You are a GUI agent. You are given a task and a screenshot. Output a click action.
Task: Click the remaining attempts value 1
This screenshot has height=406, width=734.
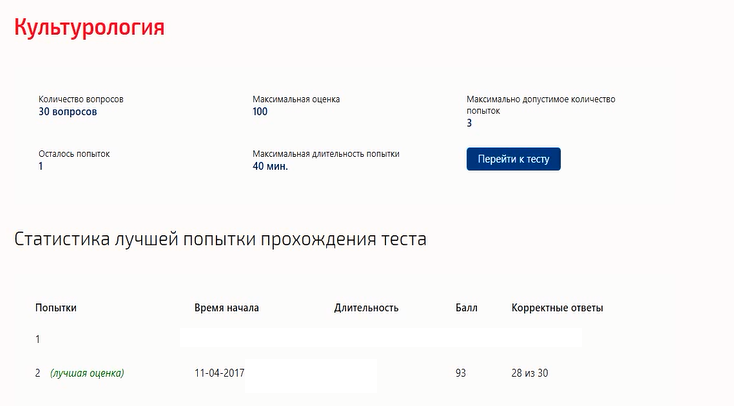pos(41,166)
